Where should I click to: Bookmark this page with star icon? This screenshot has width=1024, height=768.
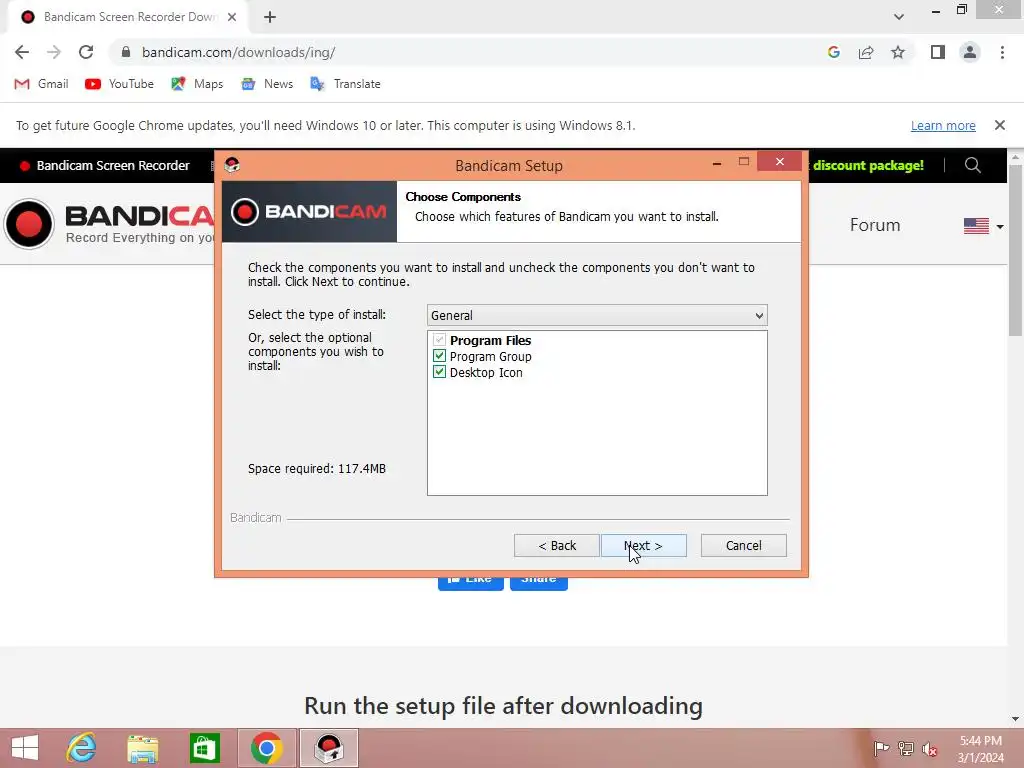coord(898,52)
